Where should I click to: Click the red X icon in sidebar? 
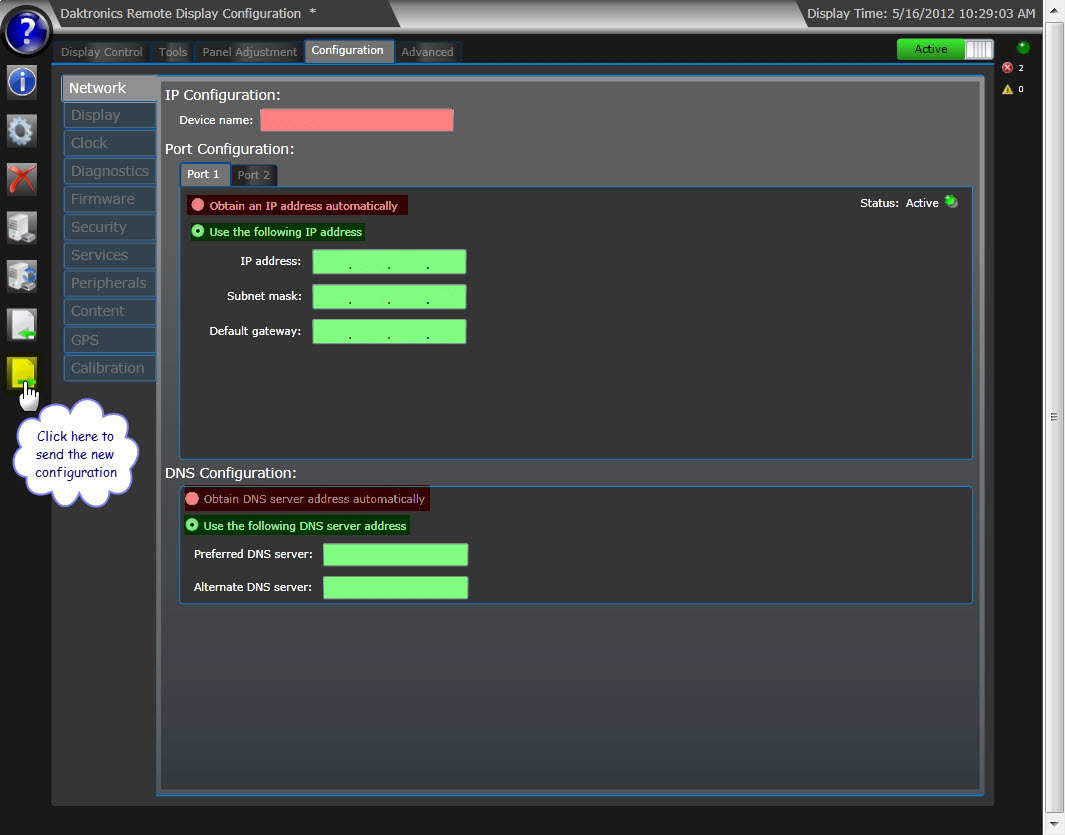pos(22,179)
